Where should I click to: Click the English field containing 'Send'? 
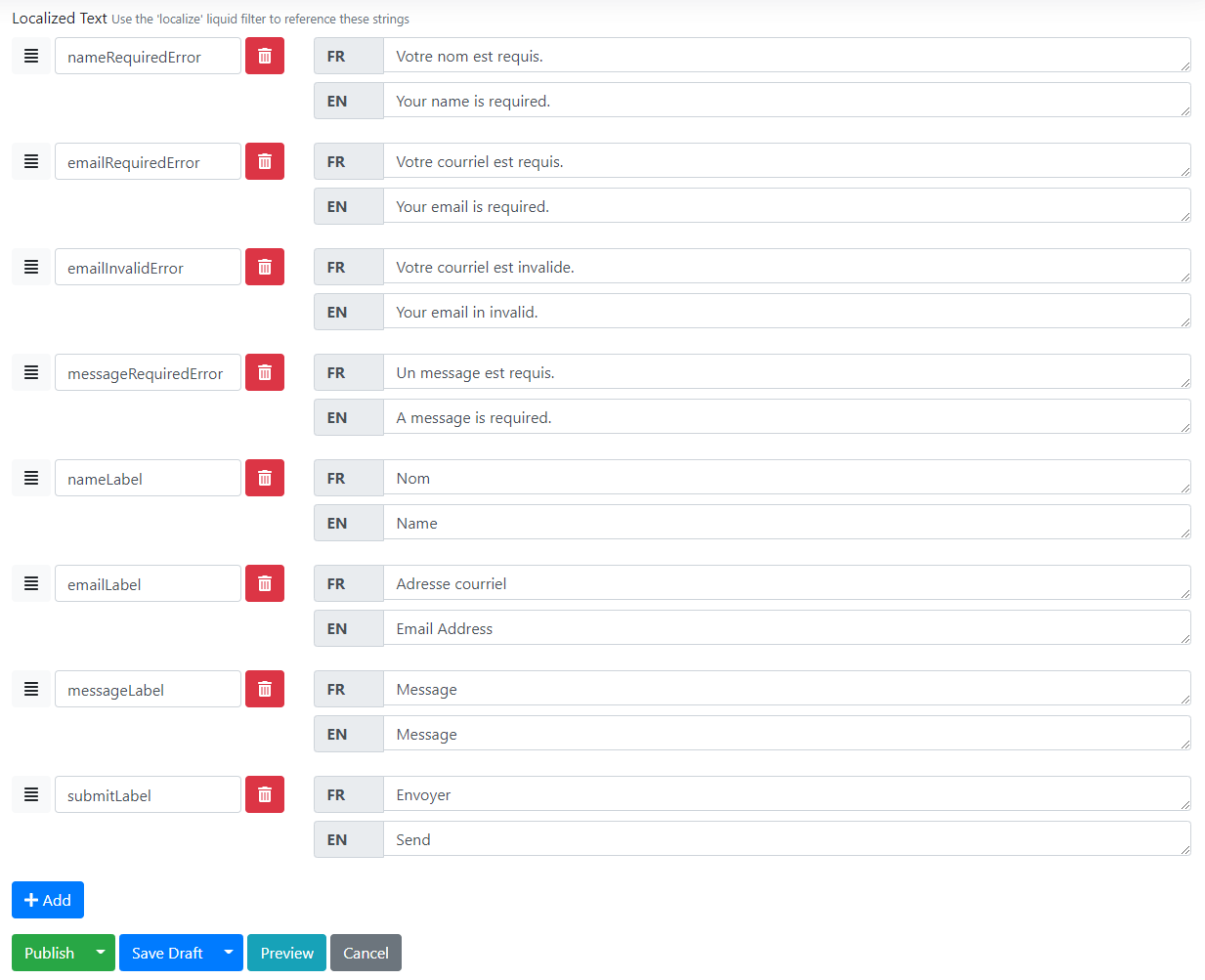coord(787,839)
